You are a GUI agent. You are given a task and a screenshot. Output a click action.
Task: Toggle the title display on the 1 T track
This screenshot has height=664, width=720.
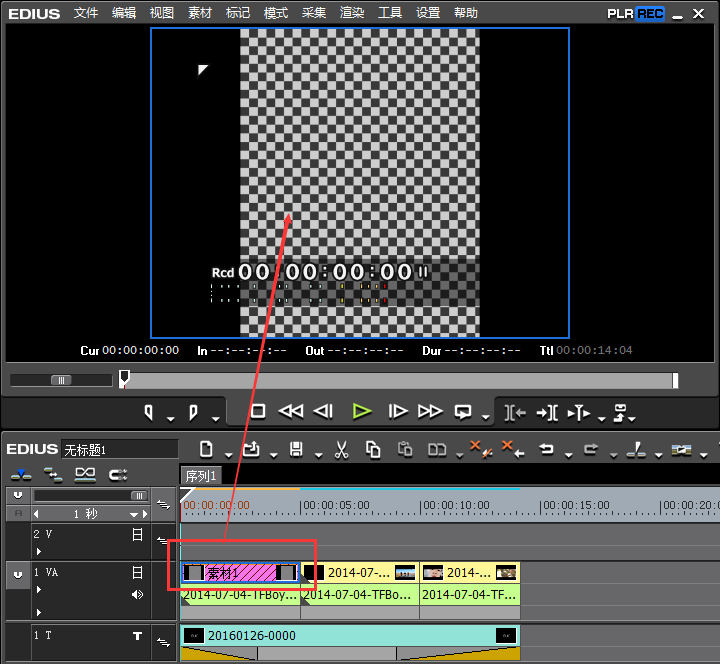point(138,636)
